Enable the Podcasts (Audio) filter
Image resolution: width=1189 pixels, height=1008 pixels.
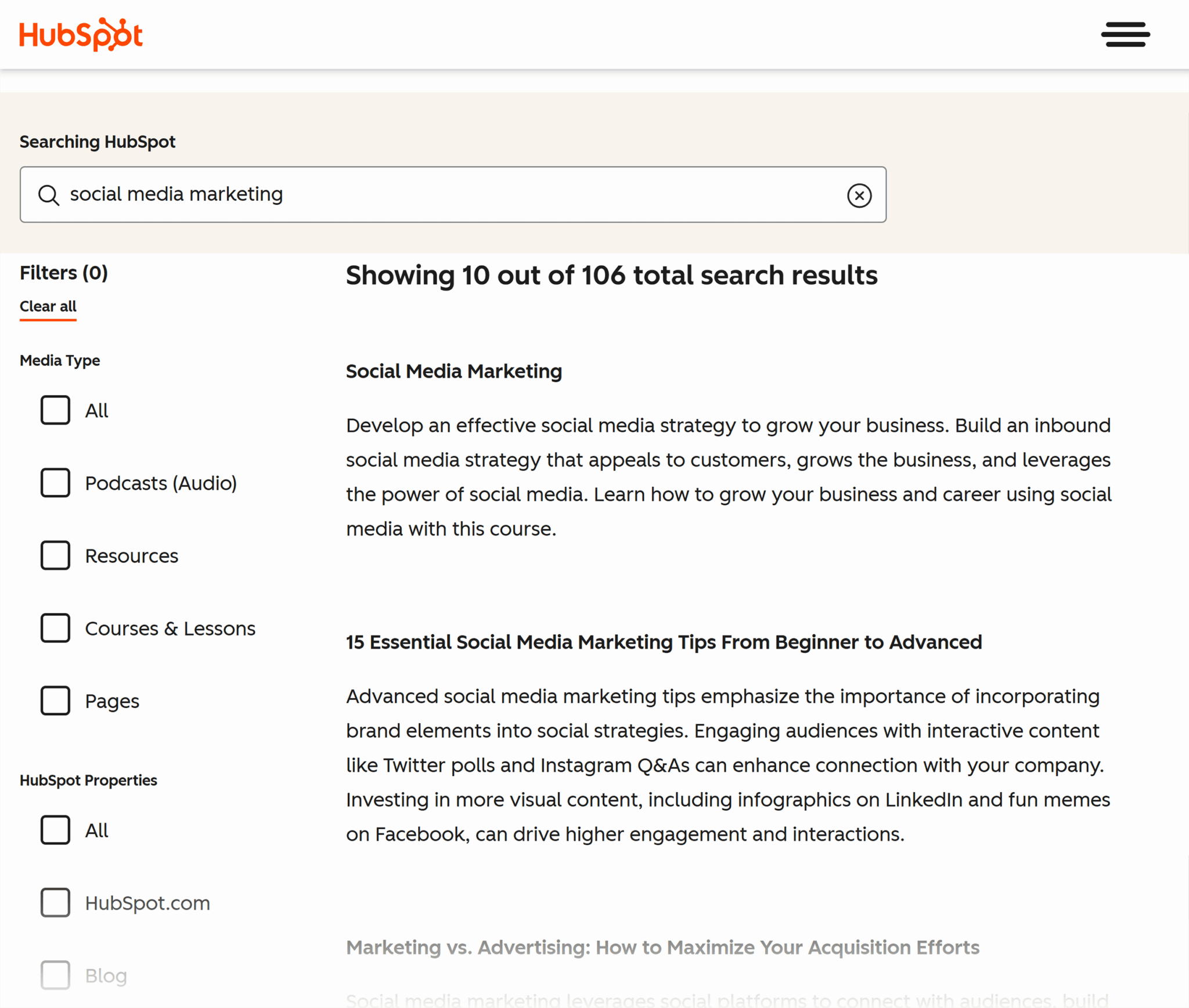[55, 483]
